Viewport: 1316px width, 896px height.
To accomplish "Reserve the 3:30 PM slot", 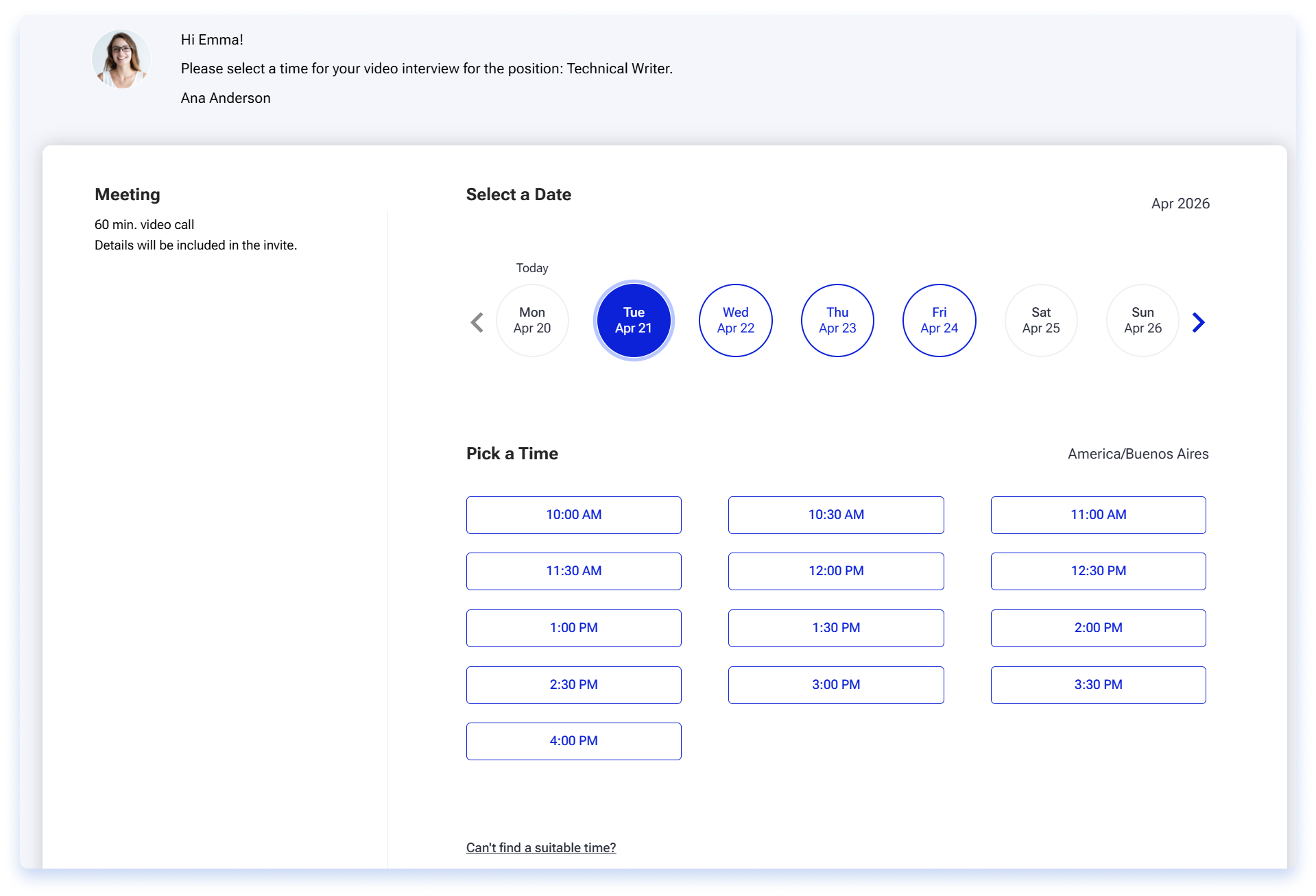I will [x=1099, y=685].
